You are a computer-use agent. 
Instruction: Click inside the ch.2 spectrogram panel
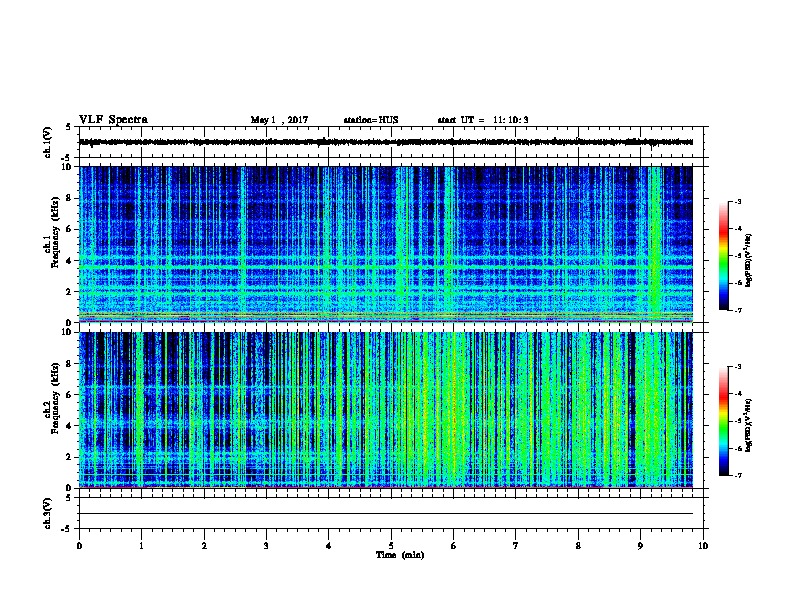(386, 410)
